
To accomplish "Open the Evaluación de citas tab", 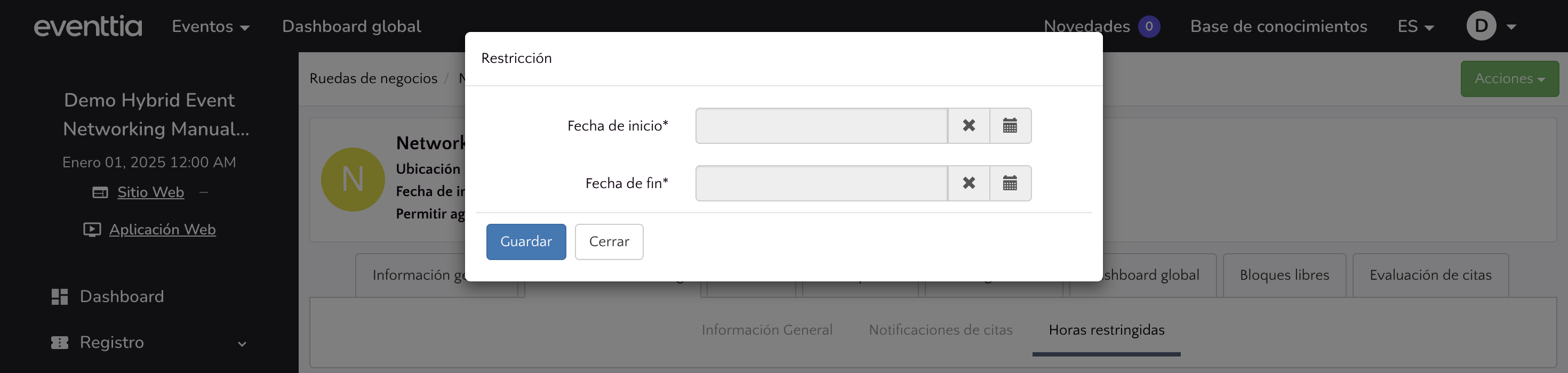I will coord(1430,275).
